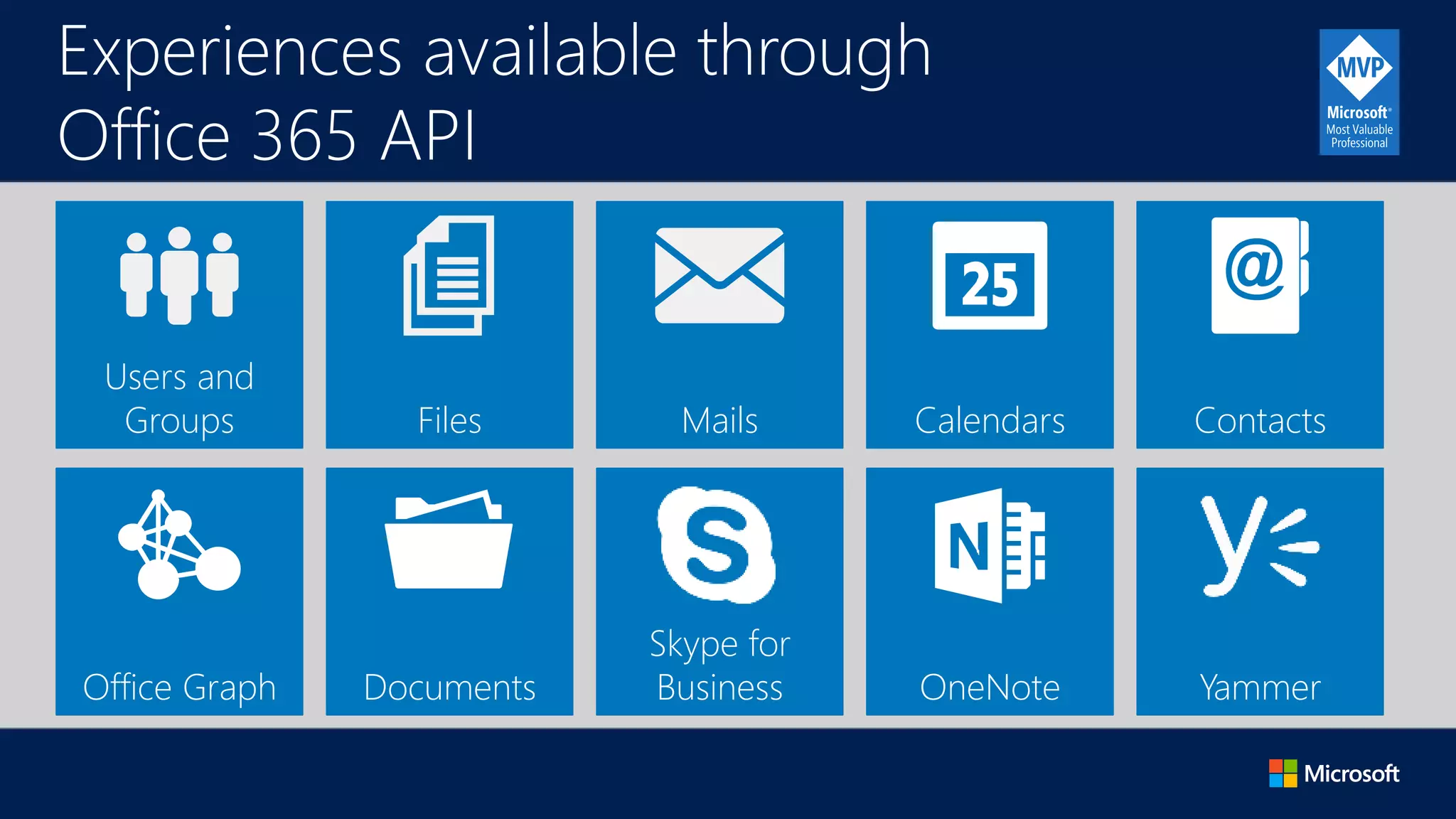Click the Users and Groups people icon

point(179,276)
